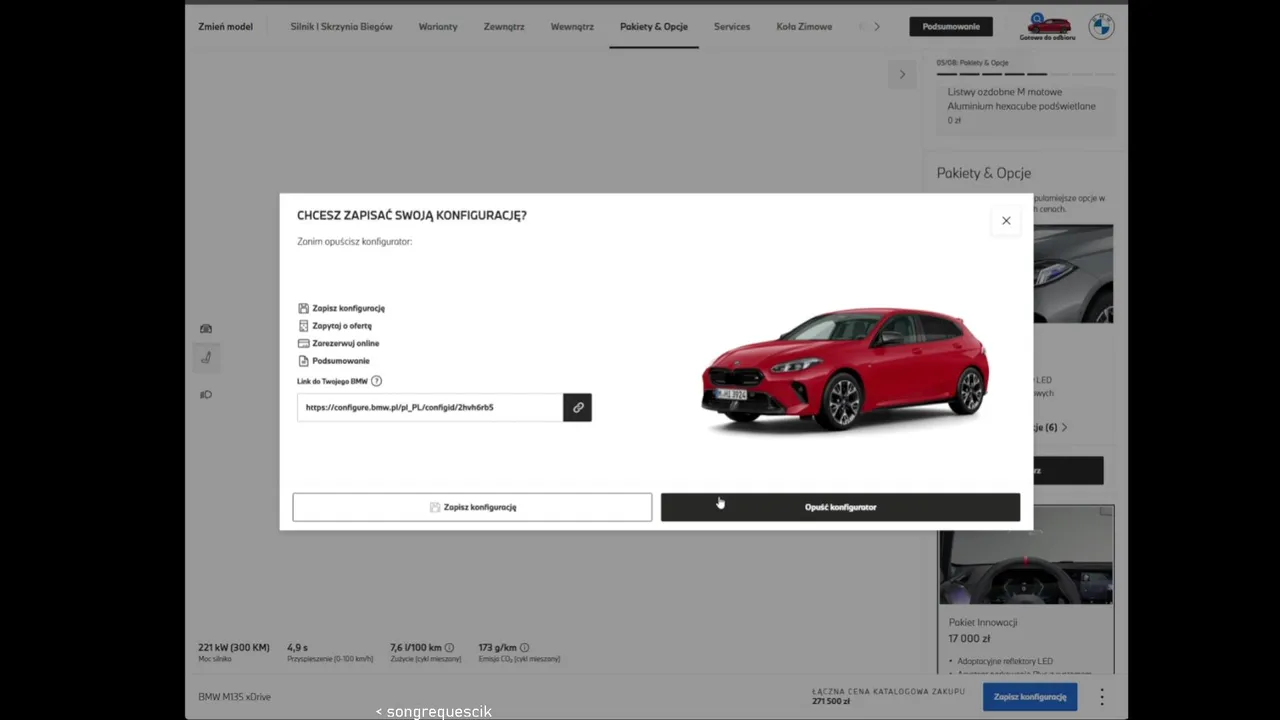Image resolution: width=1280 pixels, height=720 pixels.
Task: Close the save configuration dialog
Action: pyautogui.click(x=1006, y=221)
